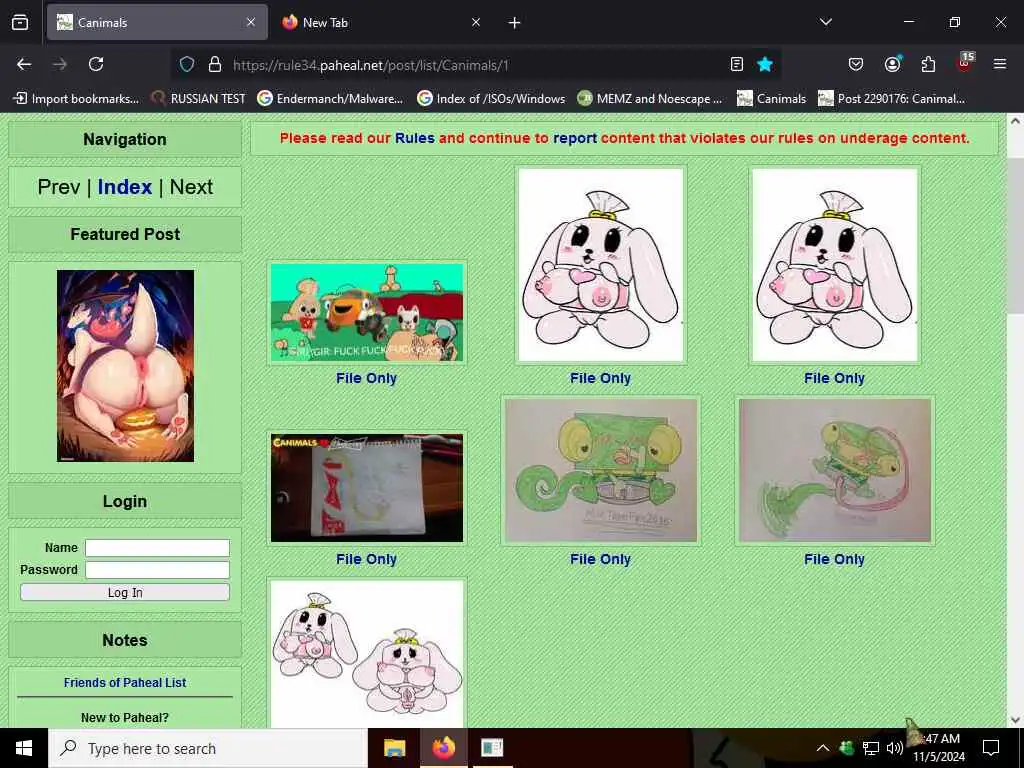The height and width of the screenshot is (768, 1024).
Task: Click the address bar URL field
Action: click(477, 65)
